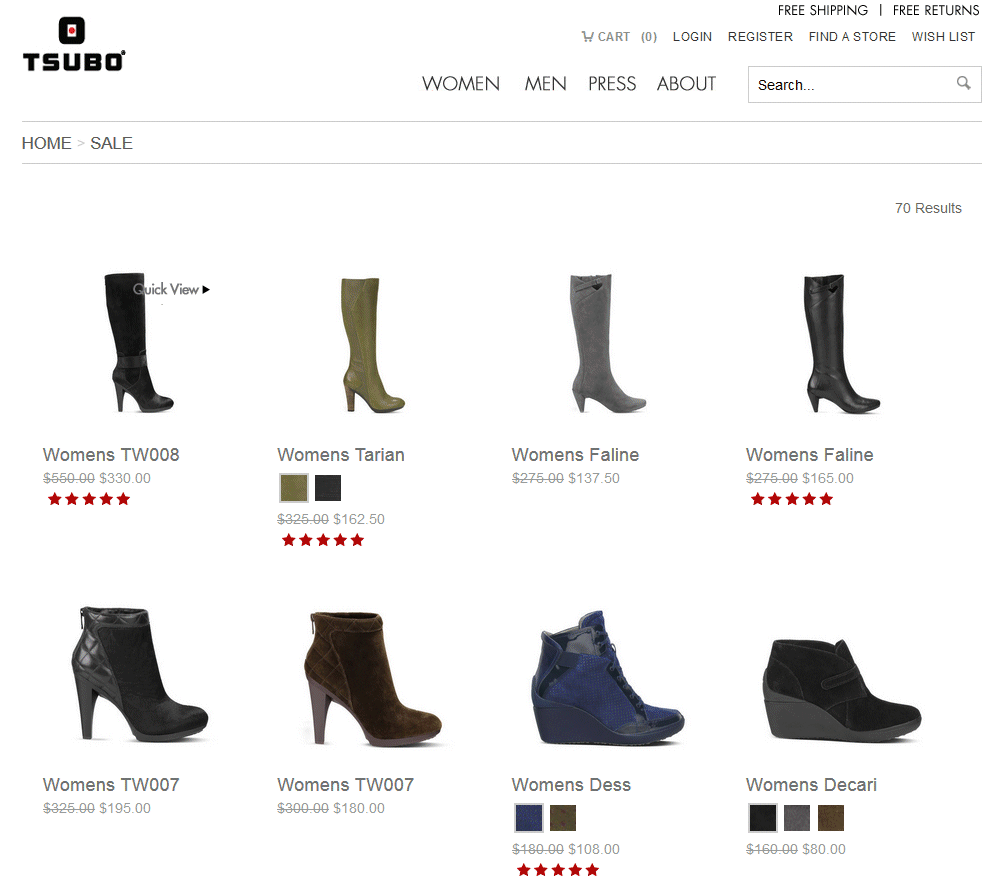Click star rating under Womens Dess
1002x891 pixels.
tap(557, 870)
